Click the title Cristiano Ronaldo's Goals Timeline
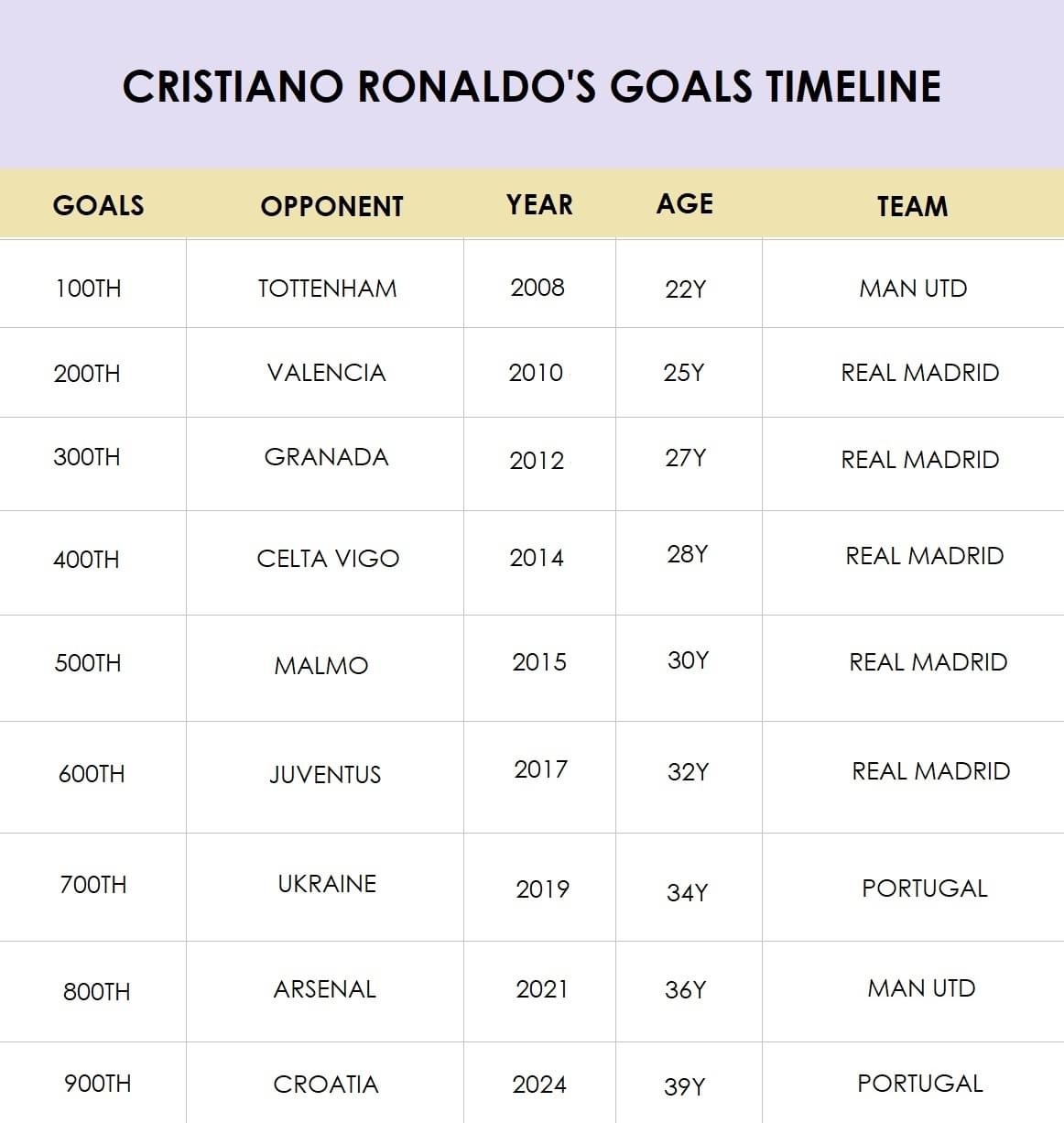Image resolution: width=1064 pixels, height=1123 pixels. [531, 86]
